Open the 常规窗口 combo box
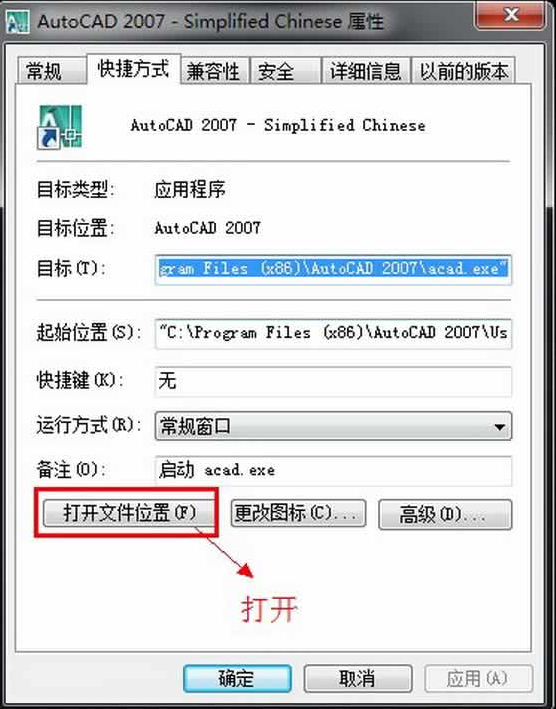Image resolution: width=556 pixels, height=709 pixels. click(x=333, y=426)
